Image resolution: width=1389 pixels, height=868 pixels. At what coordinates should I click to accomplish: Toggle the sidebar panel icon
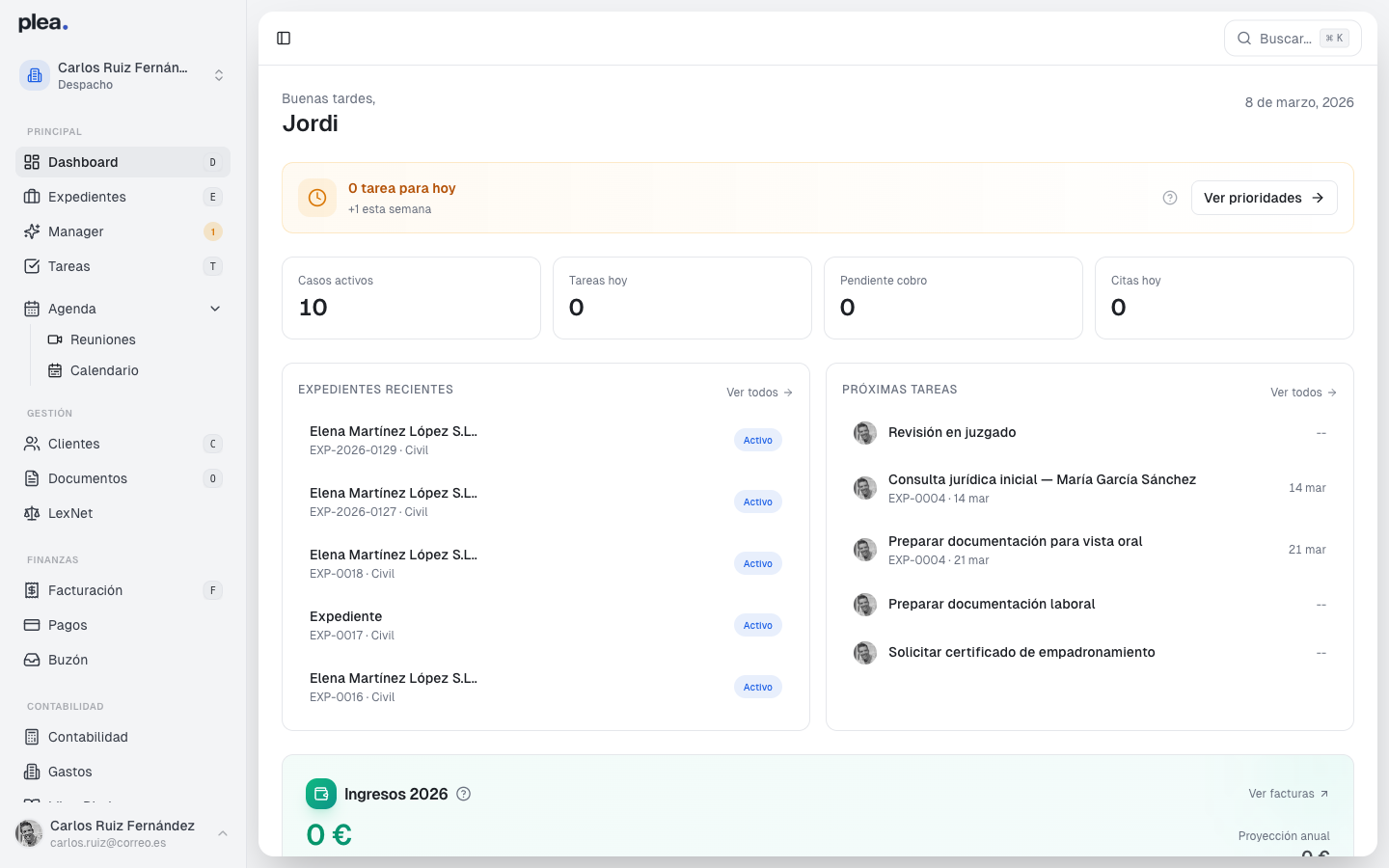pyautogui.click(x=284, y=39)
